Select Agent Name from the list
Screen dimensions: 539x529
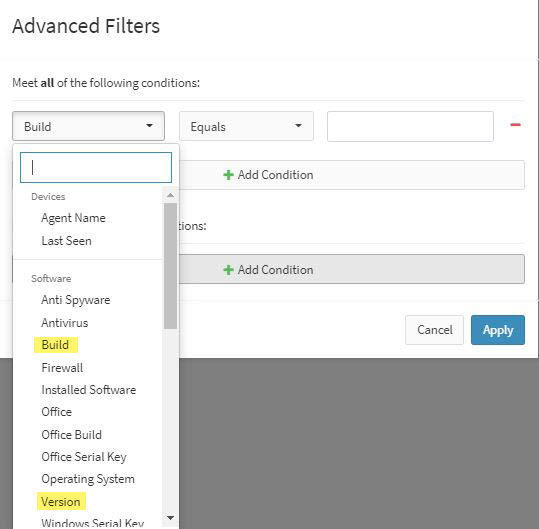click(73, 218)
